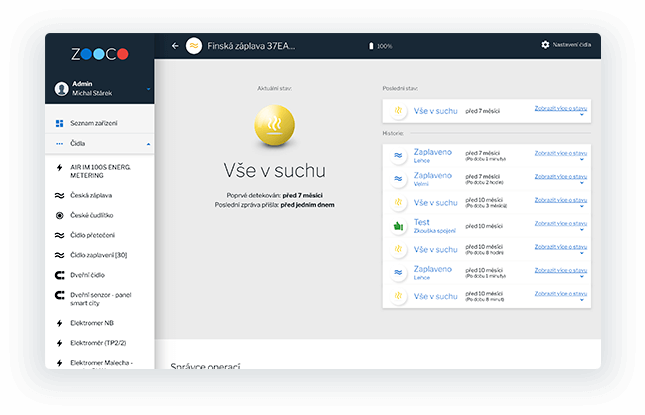Click the lightning icon for Elektromer NB
Image resolution: width=645 pixels, height=415 pixels.
[x=60, y=323]
